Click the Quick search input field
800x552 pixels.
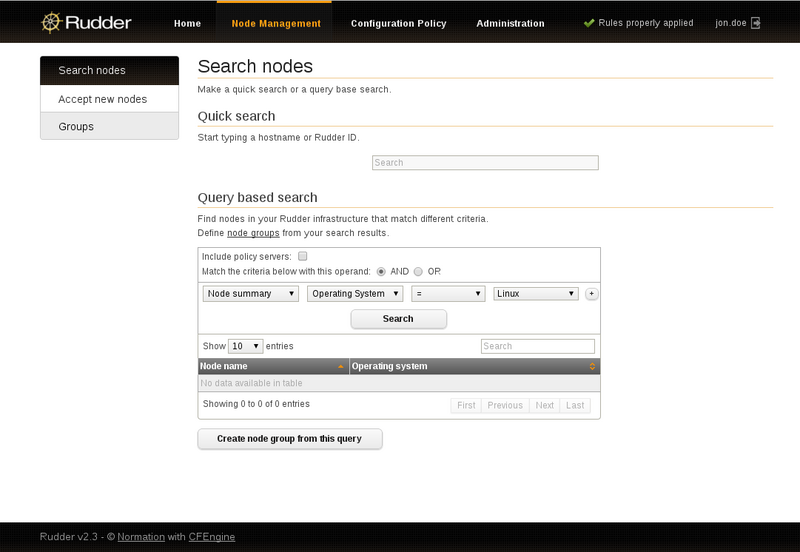[x=485, y=163]
